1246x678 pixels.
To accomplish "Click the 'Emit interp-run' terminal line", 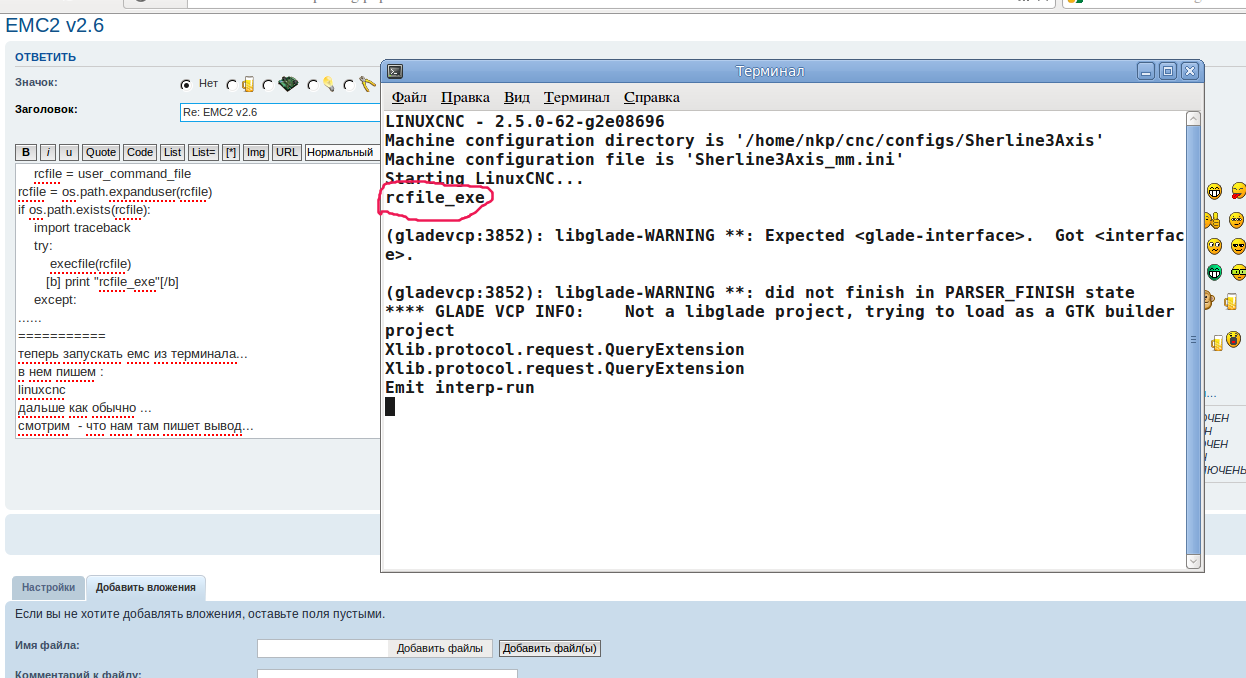I will [459, 387].
